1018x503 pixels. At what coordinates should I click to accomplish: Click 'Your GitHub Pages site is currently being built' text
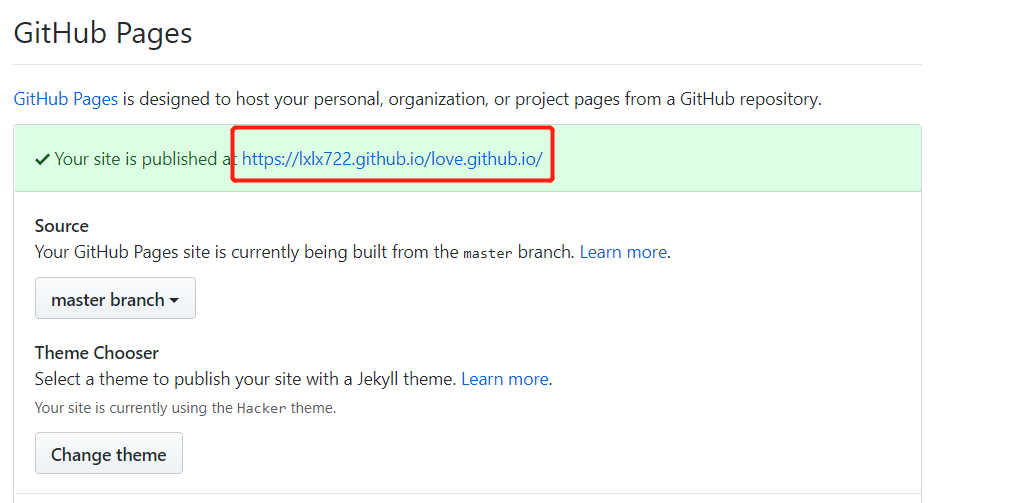[x=305, y=252]
